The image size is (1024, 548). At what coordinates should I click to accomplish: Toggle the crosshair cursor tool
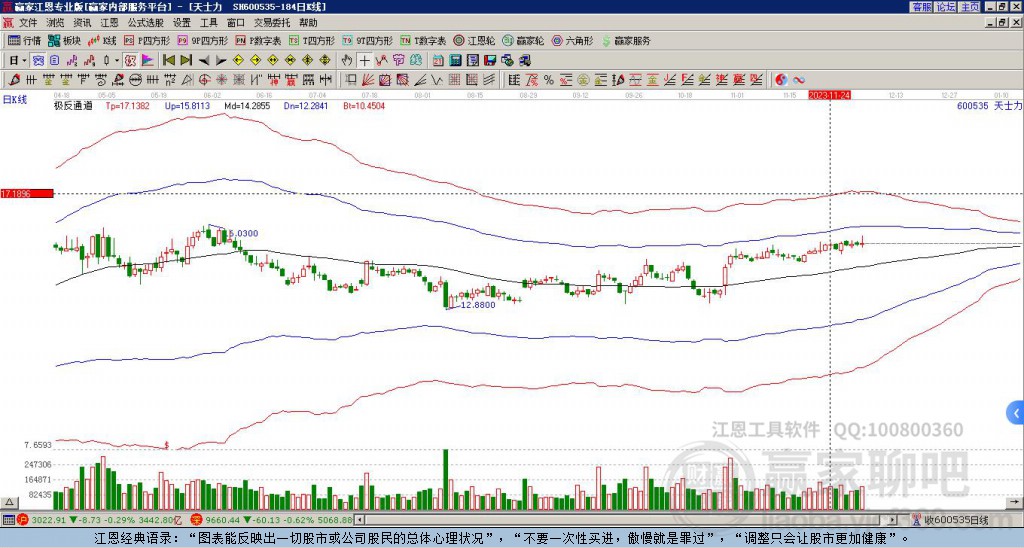(364, 60)
